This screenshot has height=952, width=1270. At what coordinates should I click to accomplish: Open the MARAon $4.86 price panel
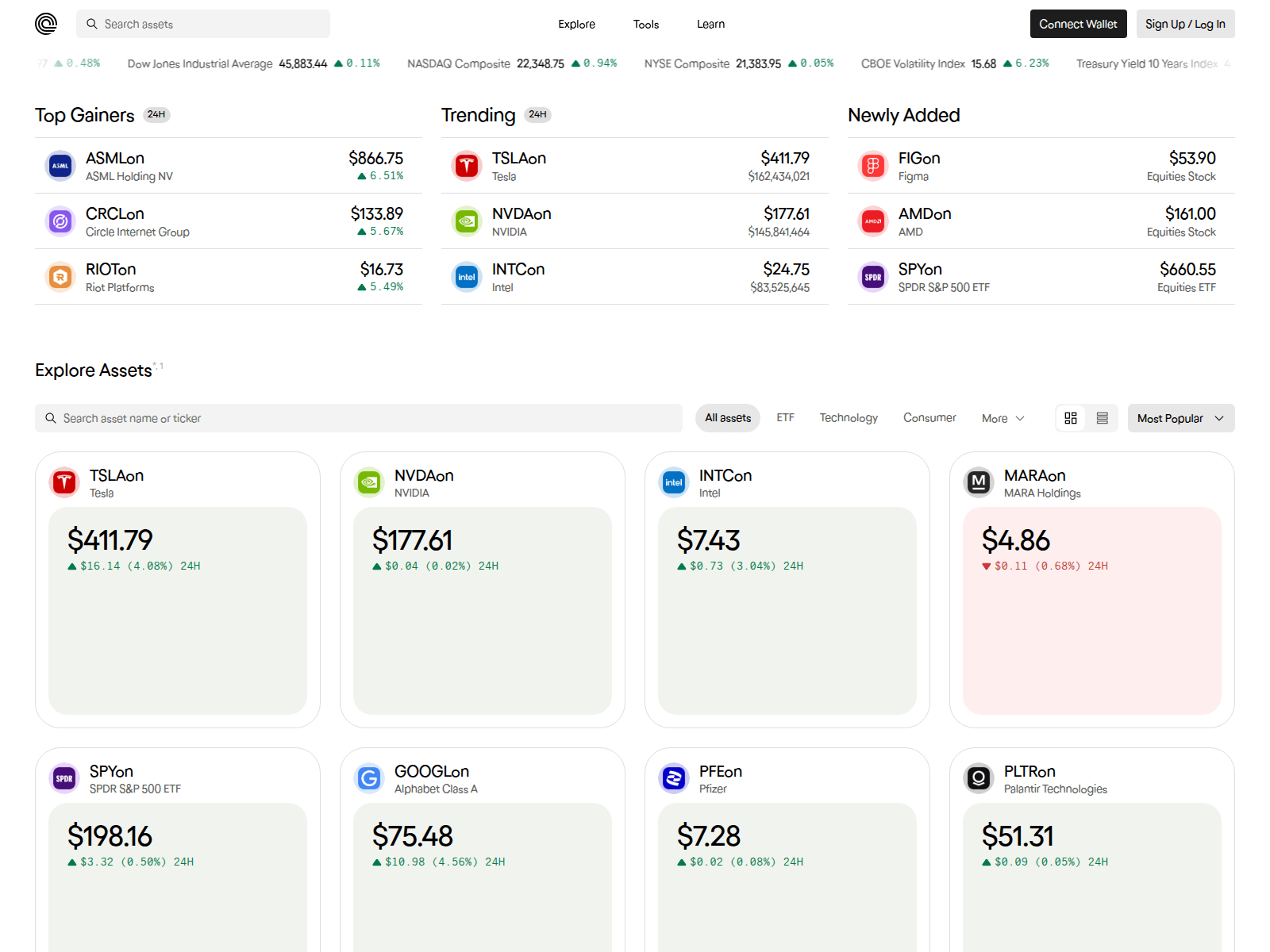1092,611
